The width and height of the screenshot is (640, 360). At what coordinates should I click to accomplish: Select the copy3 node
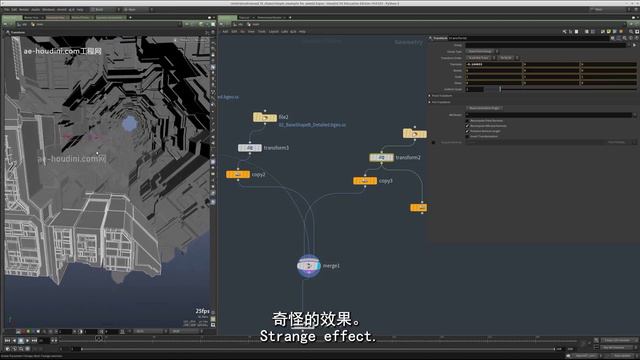point(365,180)
